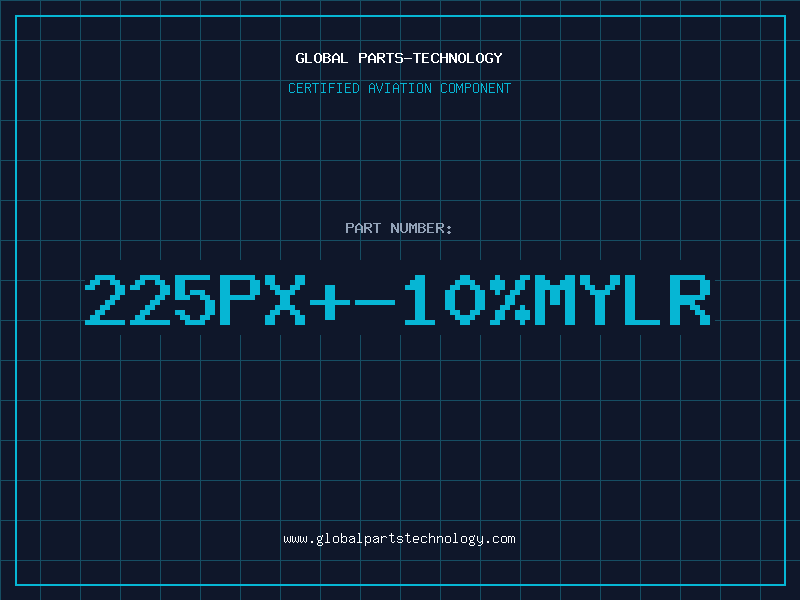The width and height of the screenshot is (800, 600).
Task: Select the CERTIFIED AVIATION COMPONENT subtitle
Action: coord(399,88)
